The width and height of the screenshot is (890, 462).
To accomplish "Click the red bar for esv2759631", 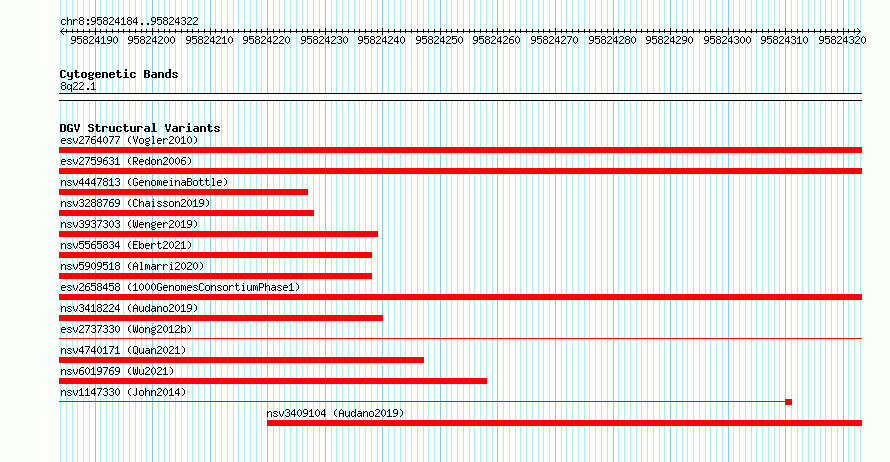I will 460,171.
